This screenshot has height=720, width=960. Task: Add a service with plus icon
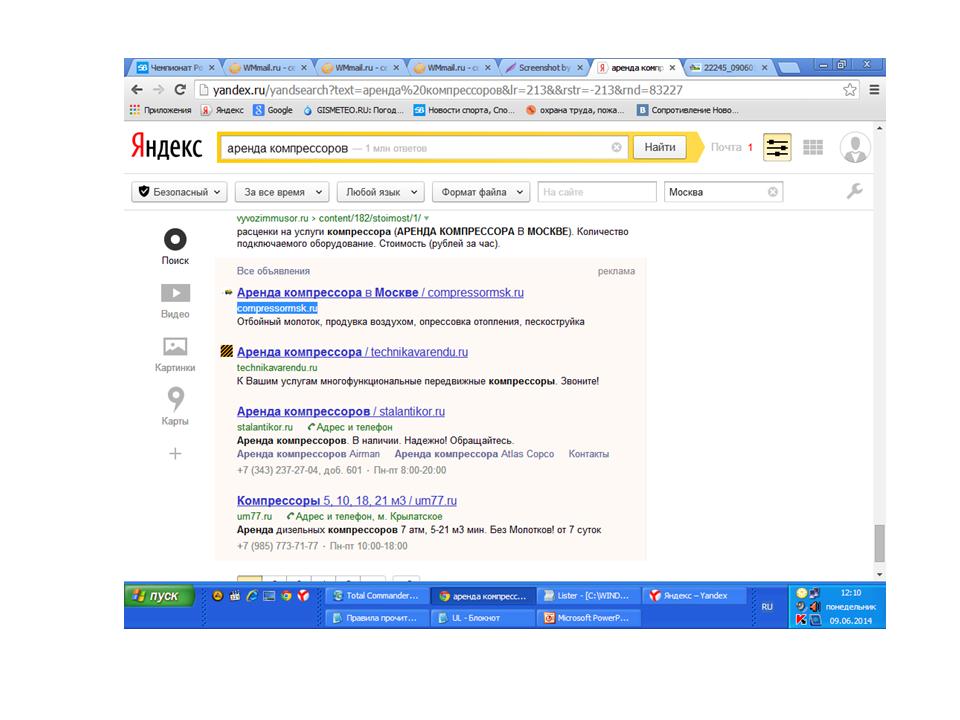175,454
